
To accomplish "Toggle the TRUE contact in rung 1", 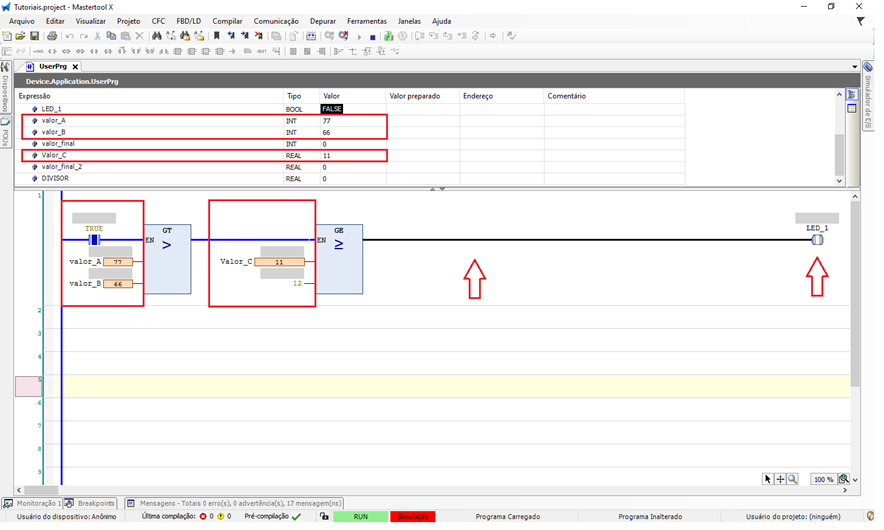I will [x=94, y=240].
